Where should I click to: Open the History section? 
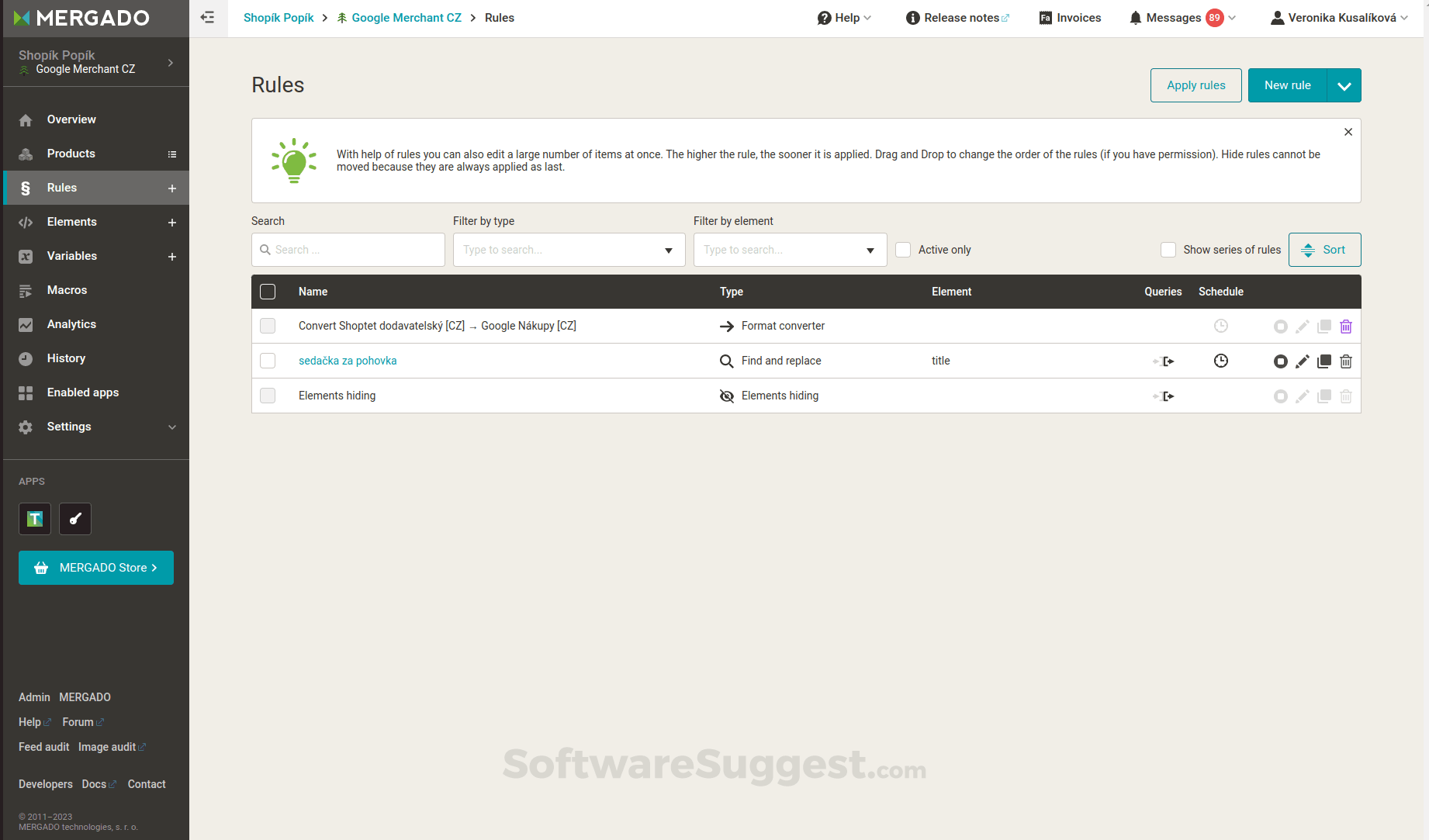coord(65,358)
